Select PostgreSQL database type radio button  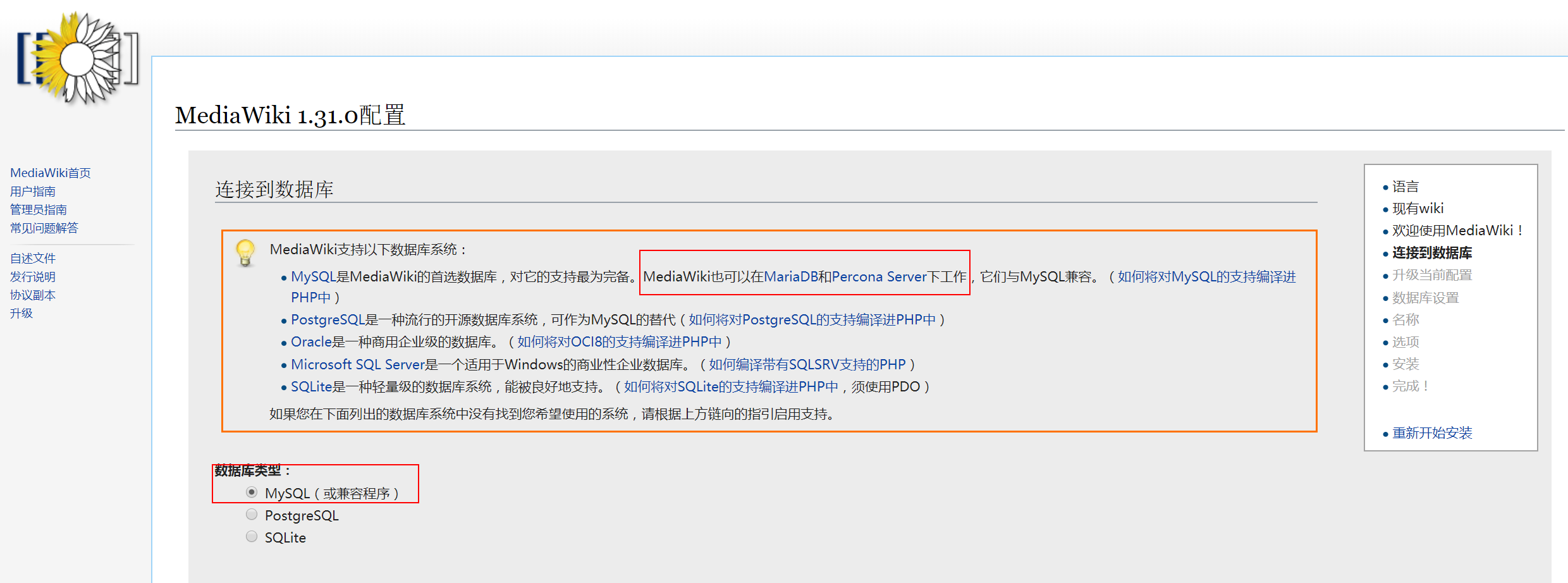(x=252, y=514)
